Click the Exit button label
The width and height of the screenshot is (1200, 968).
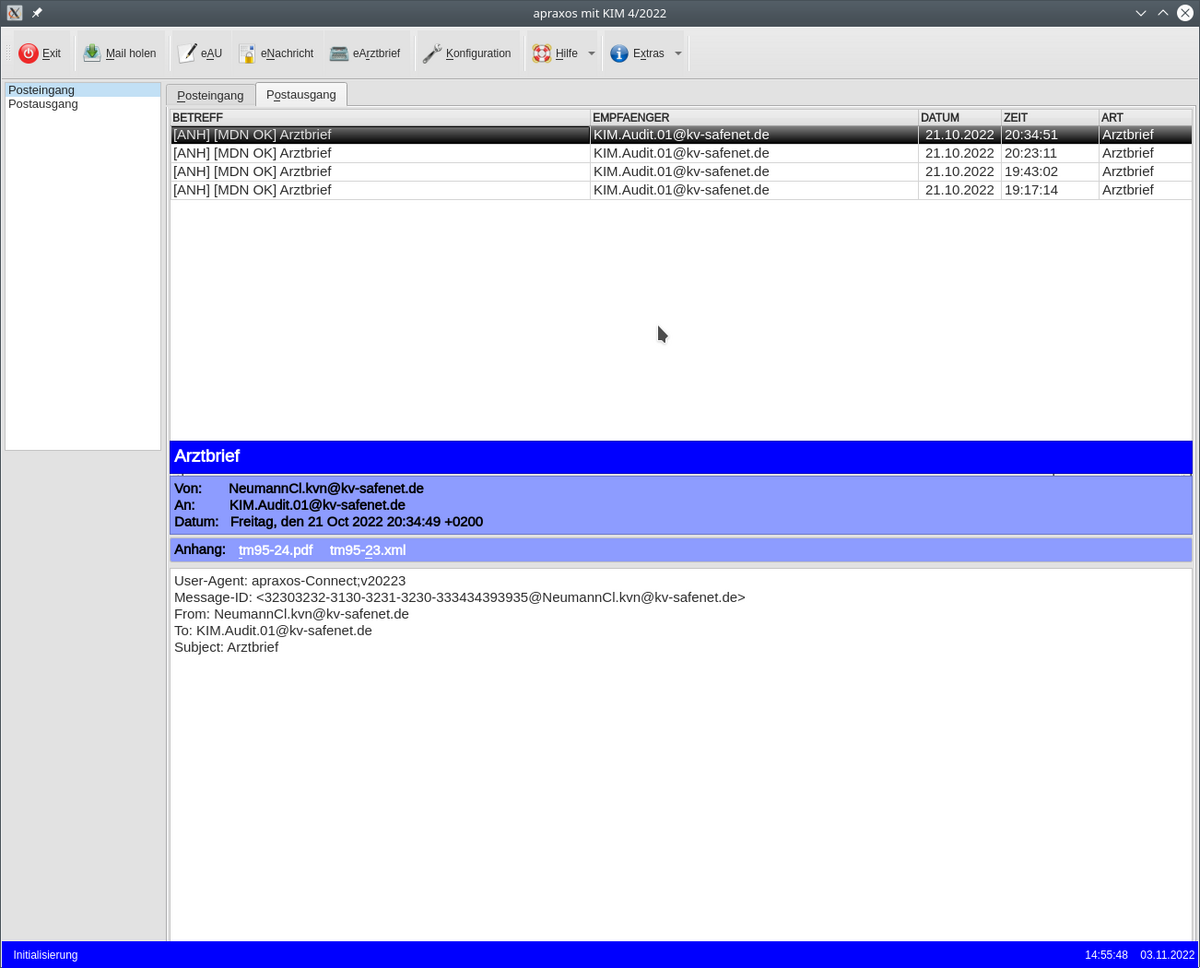pyautogui.click(x=51, y=53)
